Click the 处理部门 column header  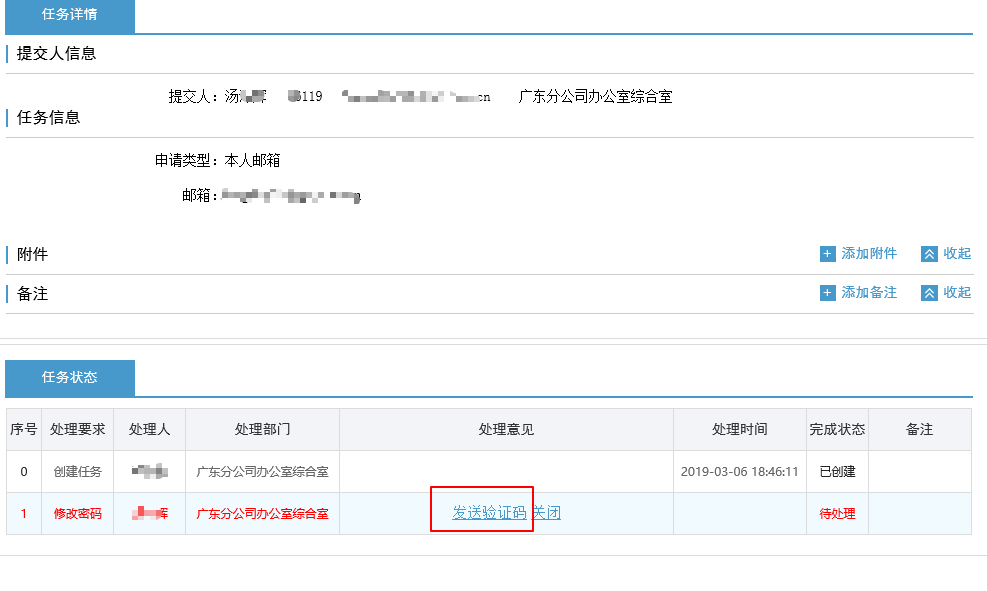tap(262, 429)
